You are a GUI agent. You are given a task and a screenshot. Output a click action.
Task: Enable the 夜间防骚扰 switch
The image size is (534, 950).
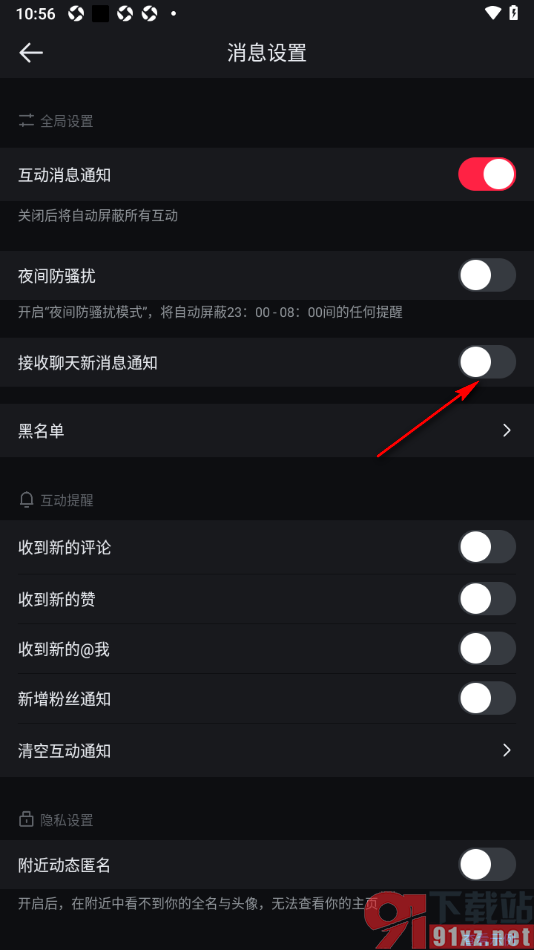[487, 276]
